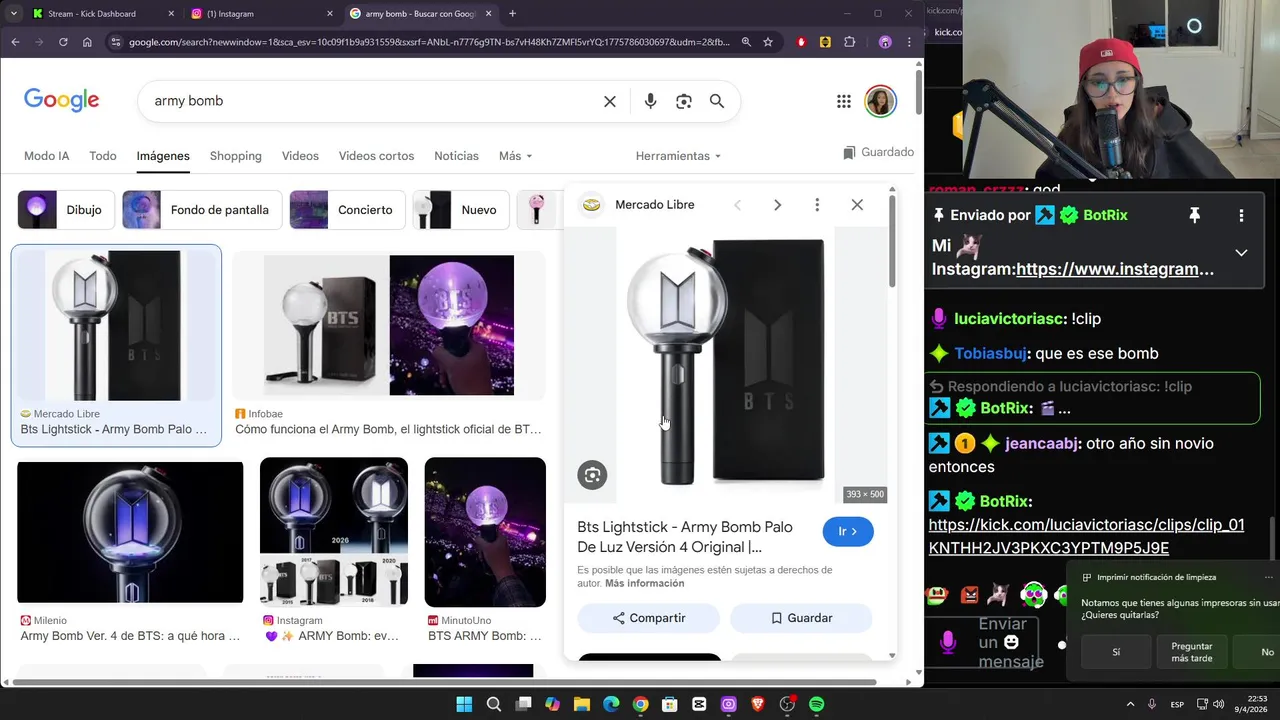Show the next image in the preview panel
Screen dimensions: 1280x720
tap(777, 205)
